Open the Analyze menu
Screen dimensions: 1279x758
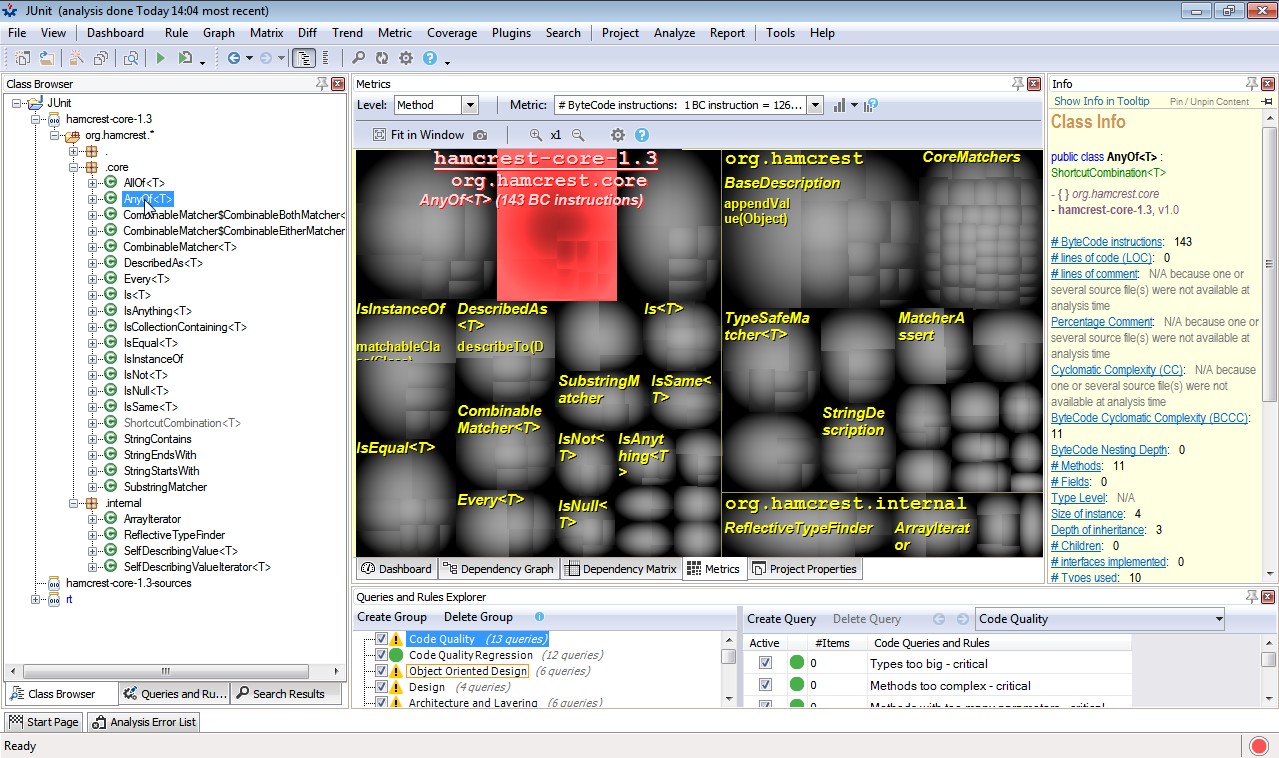(x=674, y=33)
